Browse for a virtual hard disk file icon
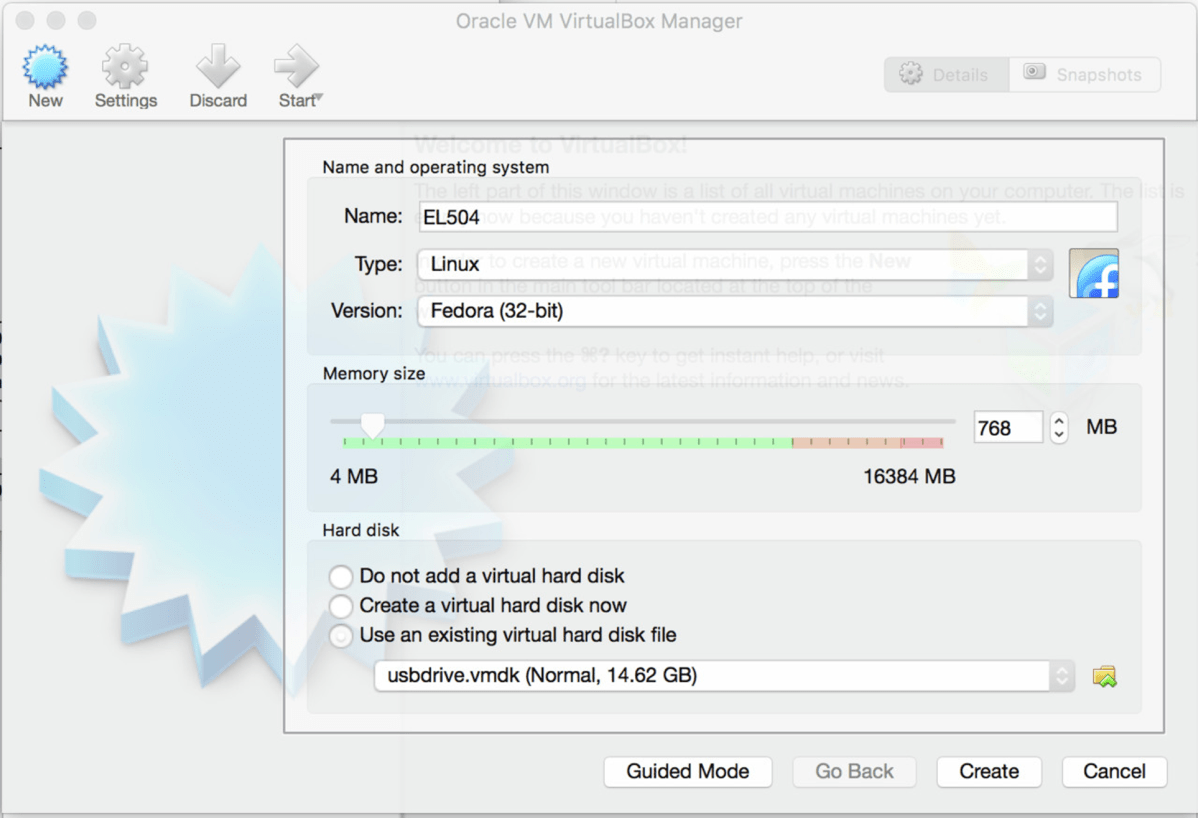Screen dimensions: 1198x818 (x=1105, y=677)
